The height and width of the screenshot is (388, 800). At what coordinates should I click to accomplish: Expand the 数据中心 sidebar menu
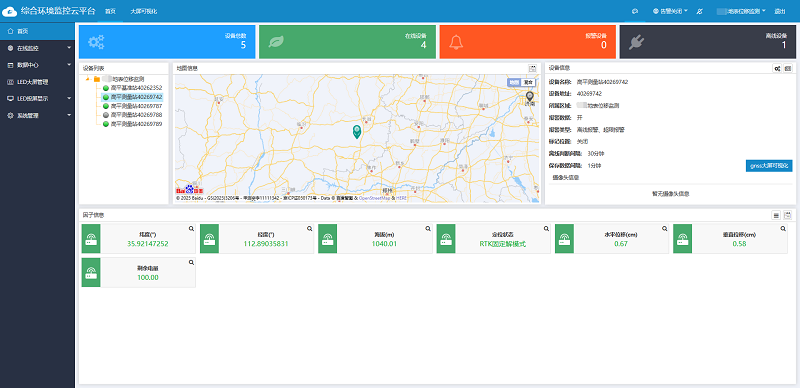tap(37, 65)
